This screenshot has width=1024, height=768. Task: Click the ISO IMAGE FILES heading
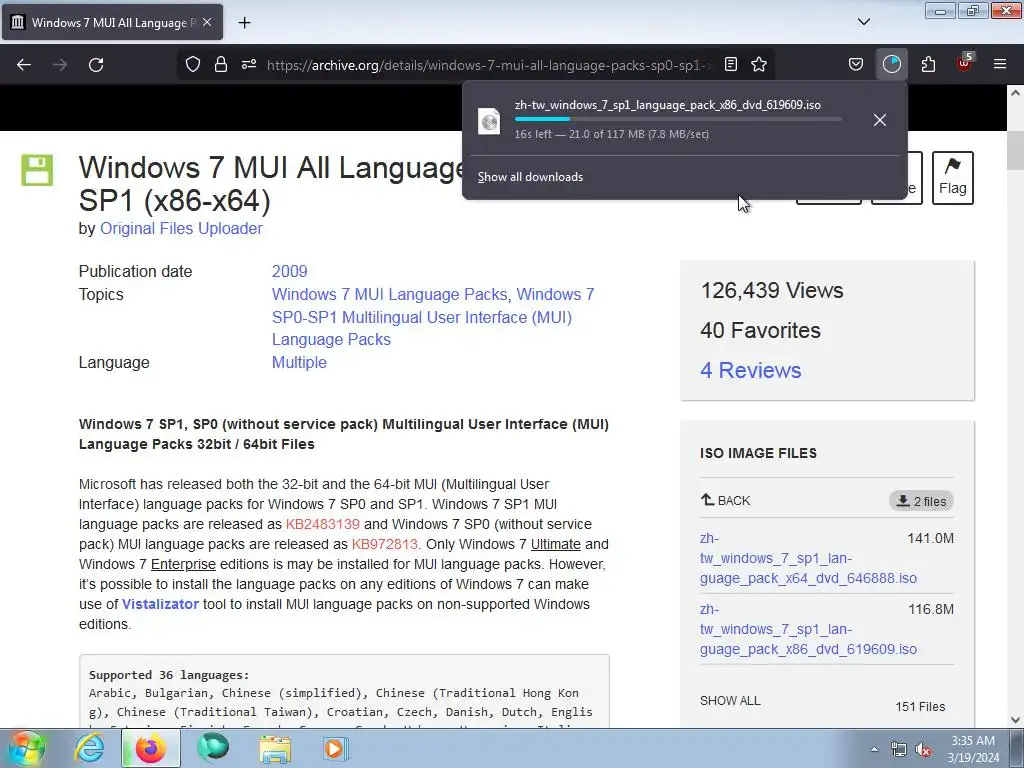point(758,453)
